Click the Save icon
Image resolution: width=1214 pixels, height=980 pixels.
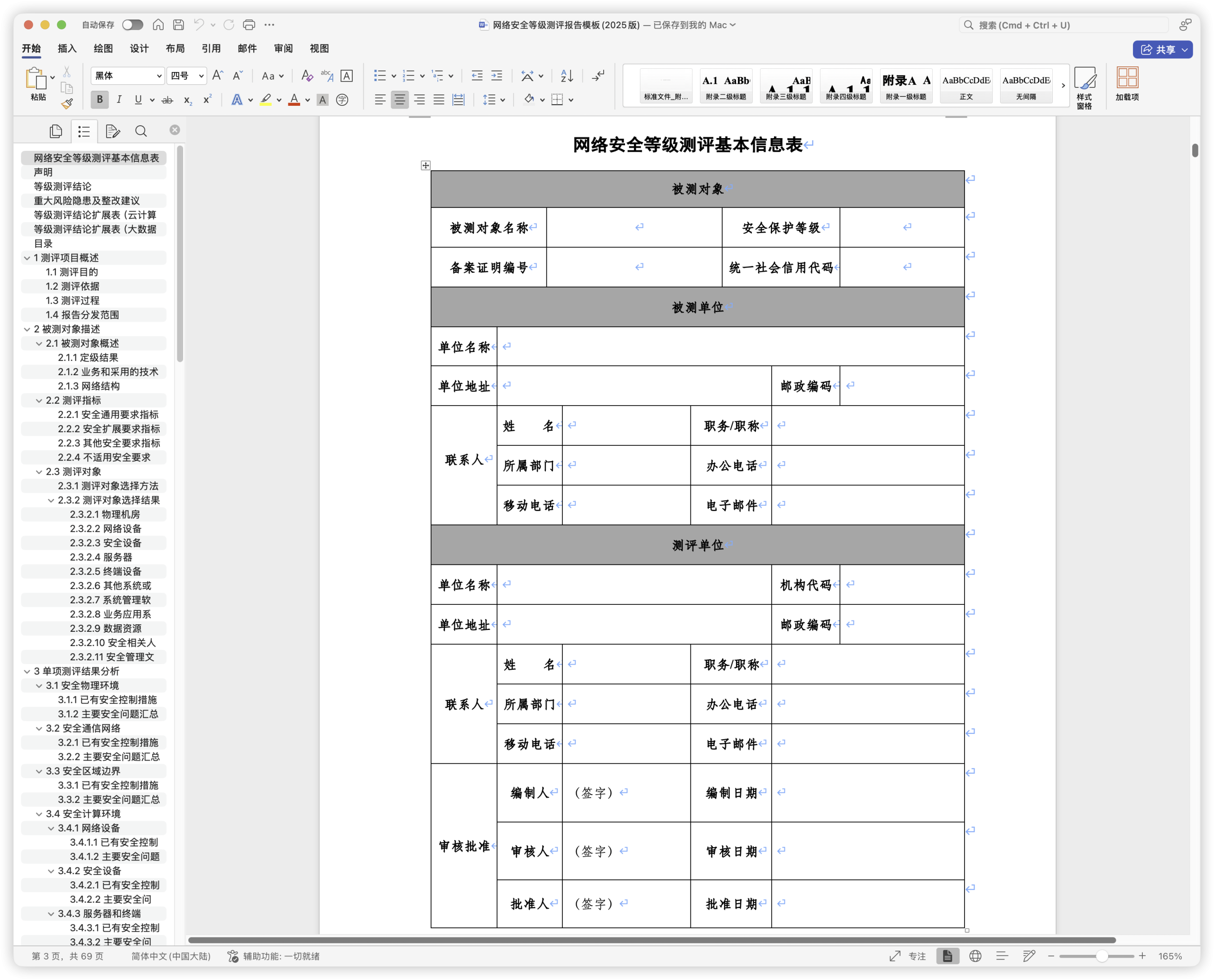click(x=178, y=25)
